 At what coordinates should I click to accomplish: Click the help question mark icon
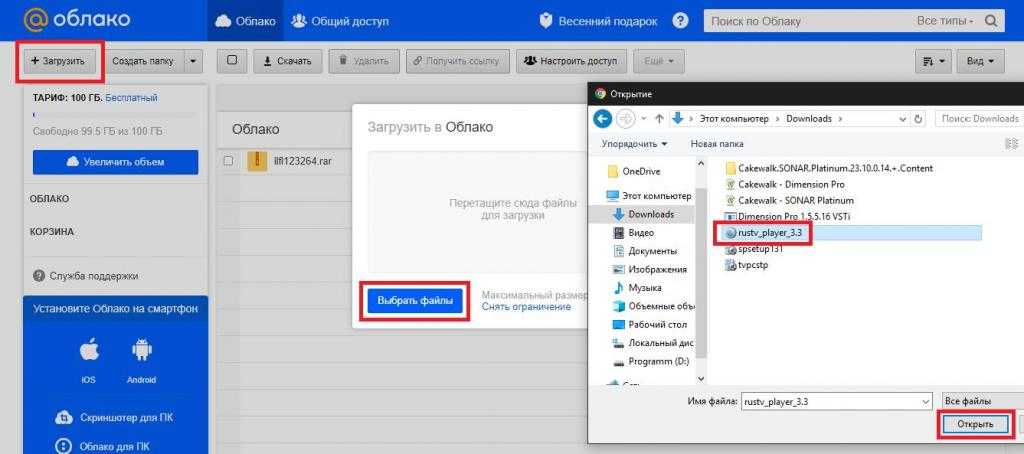coord(680,21)
